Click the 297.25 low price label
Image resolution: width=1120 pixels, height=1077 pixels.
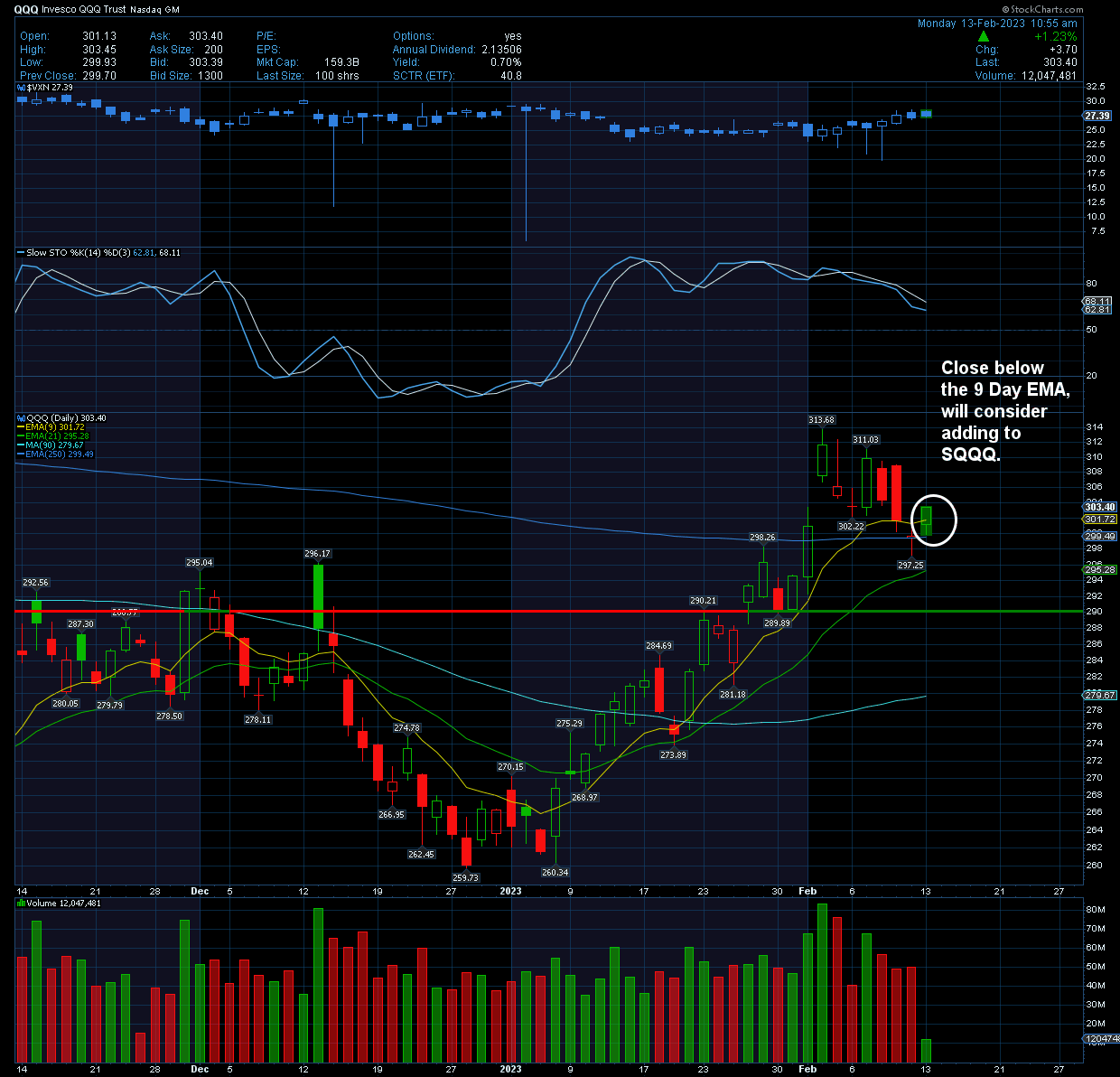pos(910,566)
